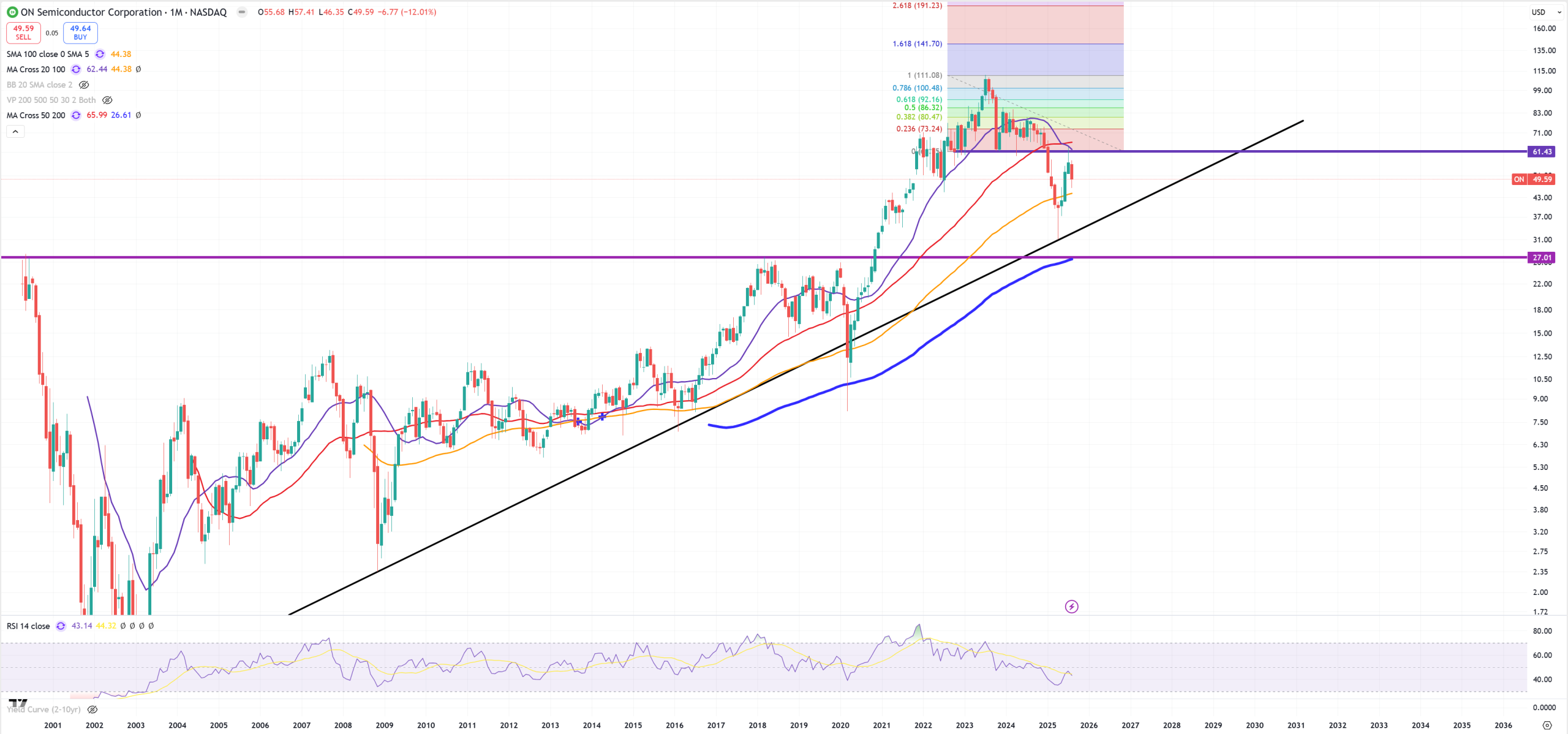Click the purple lightning earnings marker icon
Screen dimensions: 1568x734
pyautogui.click(x=1071, y=607)
